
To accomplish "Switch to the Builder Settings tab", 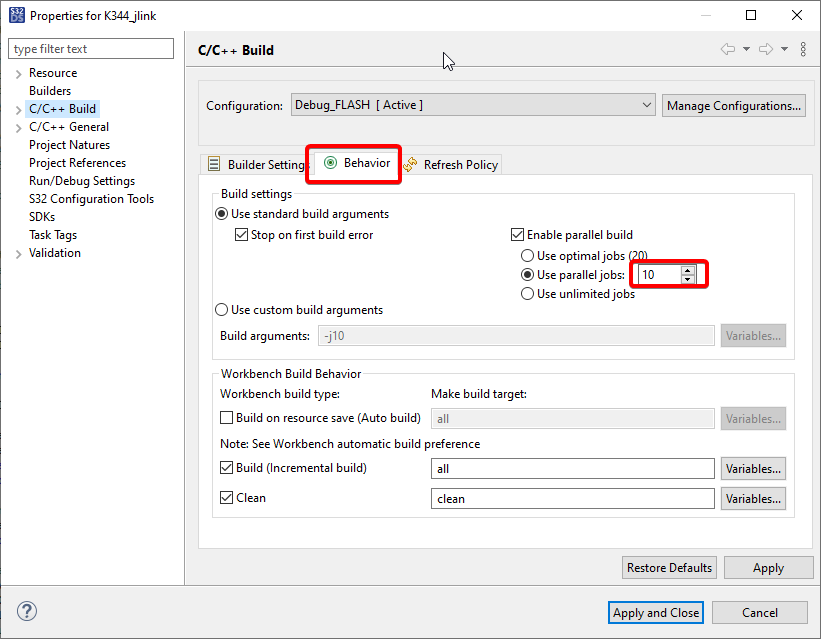I will click(256, 165).
